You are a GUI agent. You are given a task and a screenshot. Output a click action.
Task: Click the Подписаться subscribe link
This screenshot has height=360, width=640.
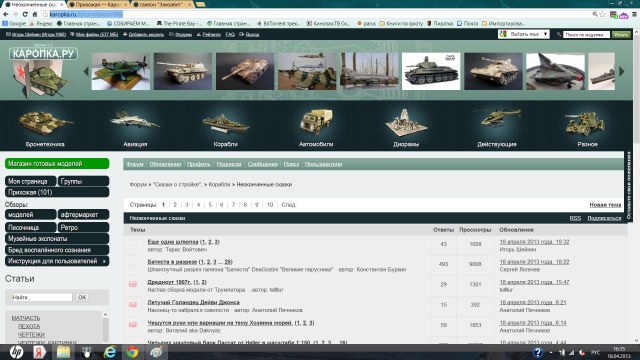point(604,218)
